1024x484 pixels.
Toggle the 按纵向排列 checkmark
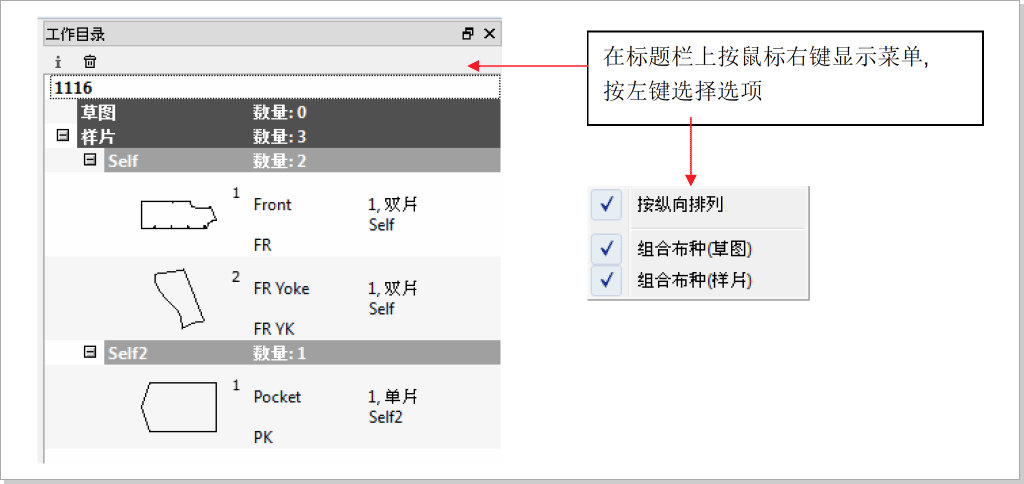pos(607,205)
